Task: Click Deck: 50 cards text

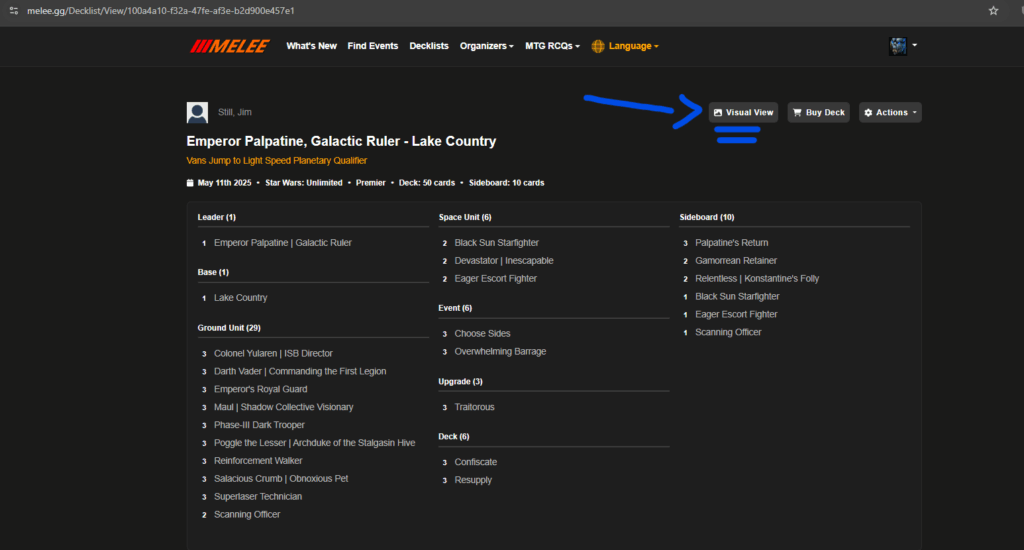Action: 426,183
